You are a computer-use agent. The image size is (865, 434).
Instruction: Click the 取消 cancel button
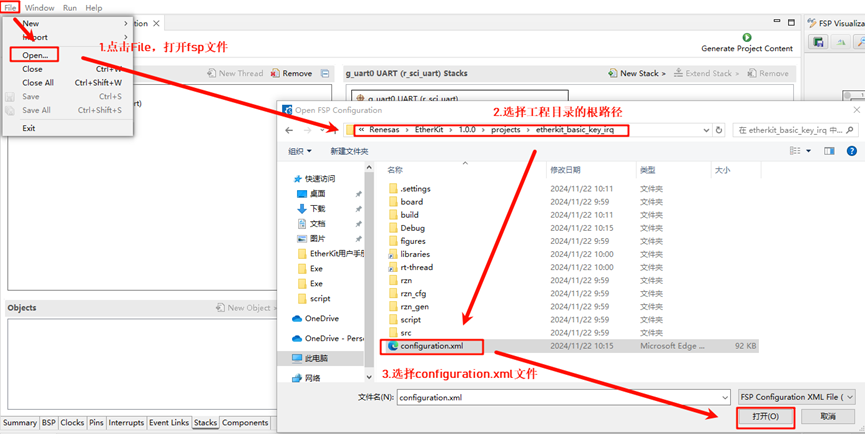point(827,417)
